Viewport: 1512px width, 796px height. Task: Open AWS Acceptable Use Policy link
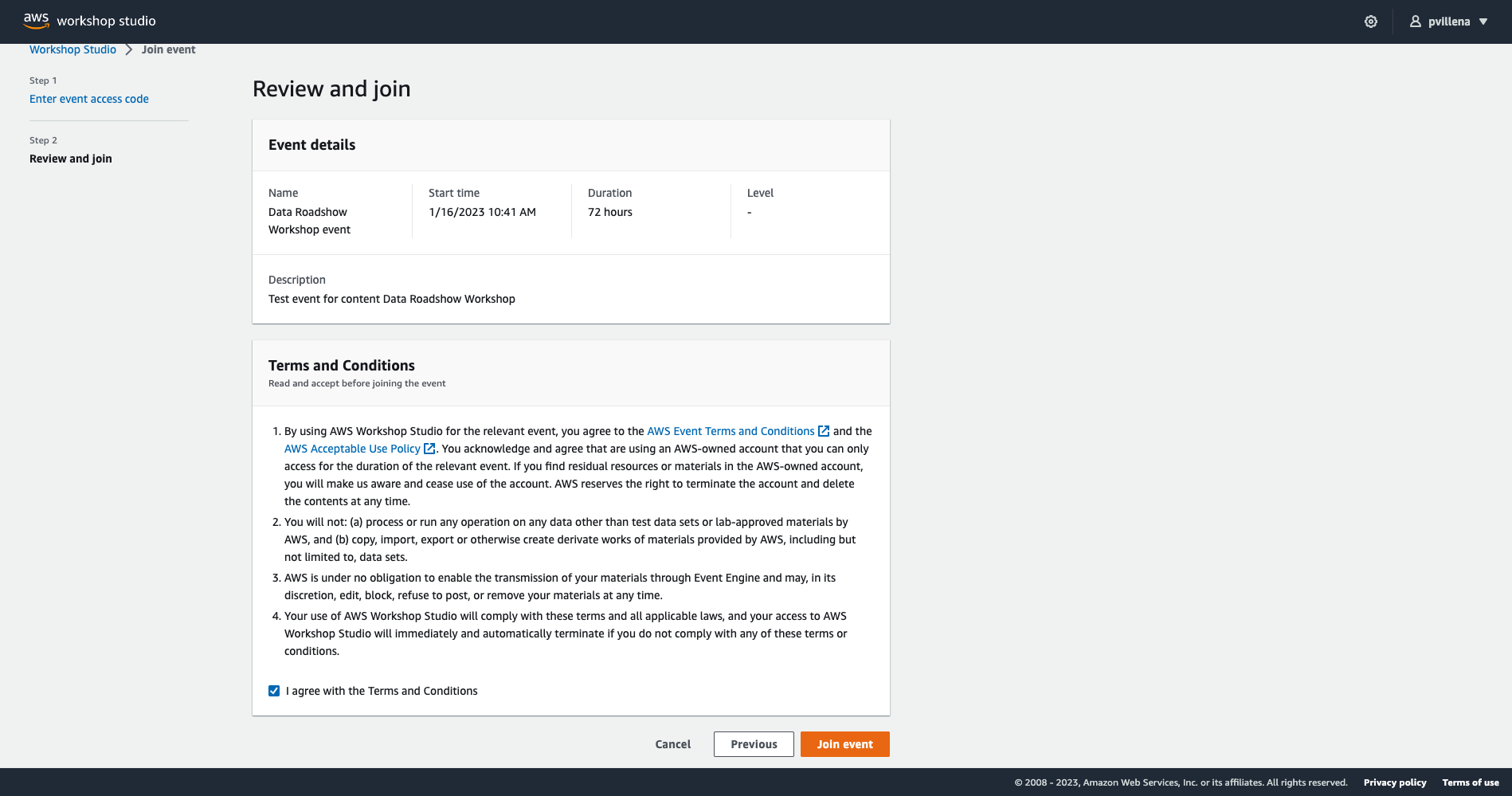coord(352,449)
